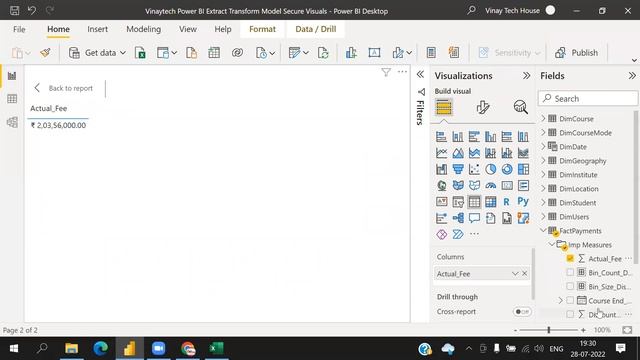
Task: Open File Explorer from the taskbar
Action: tap(71, 348)
